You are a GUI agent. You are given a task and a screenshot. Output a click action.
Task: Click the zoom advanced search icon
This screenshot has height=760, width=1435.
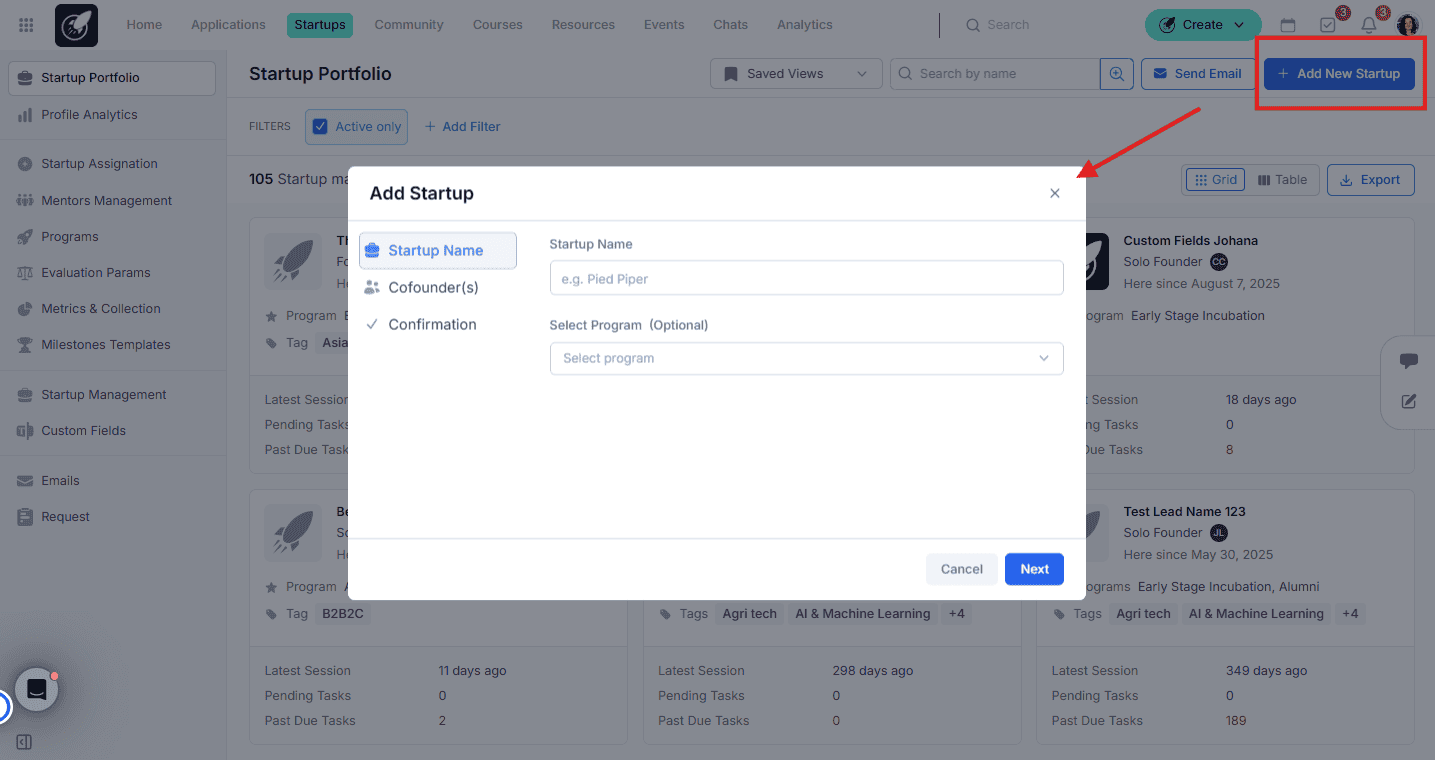tap(1117, 73)
